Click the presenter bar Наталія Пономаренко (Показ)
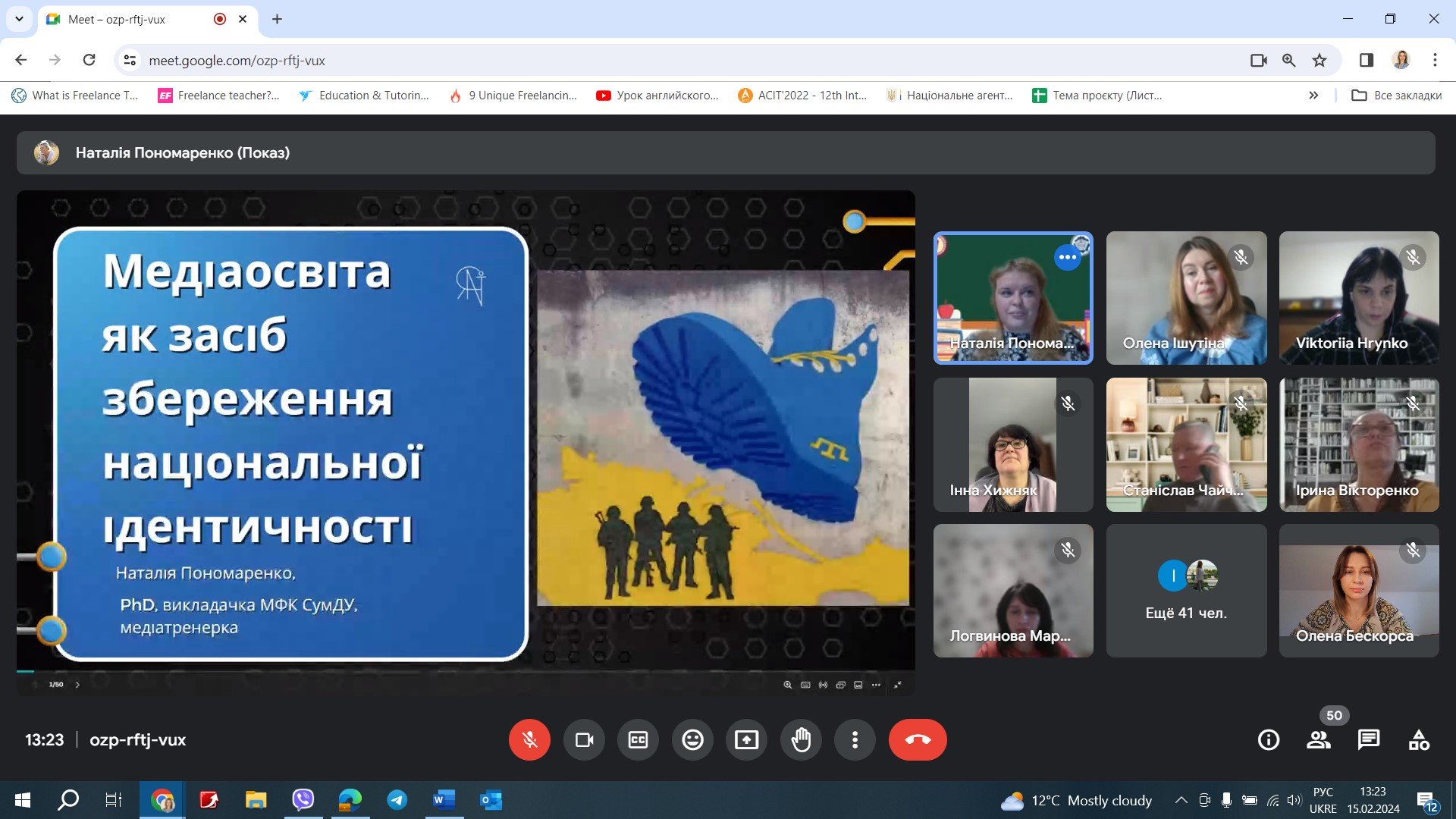This screenshot has width=1456, height=819. pyautogui.click(x=726, y=152)
